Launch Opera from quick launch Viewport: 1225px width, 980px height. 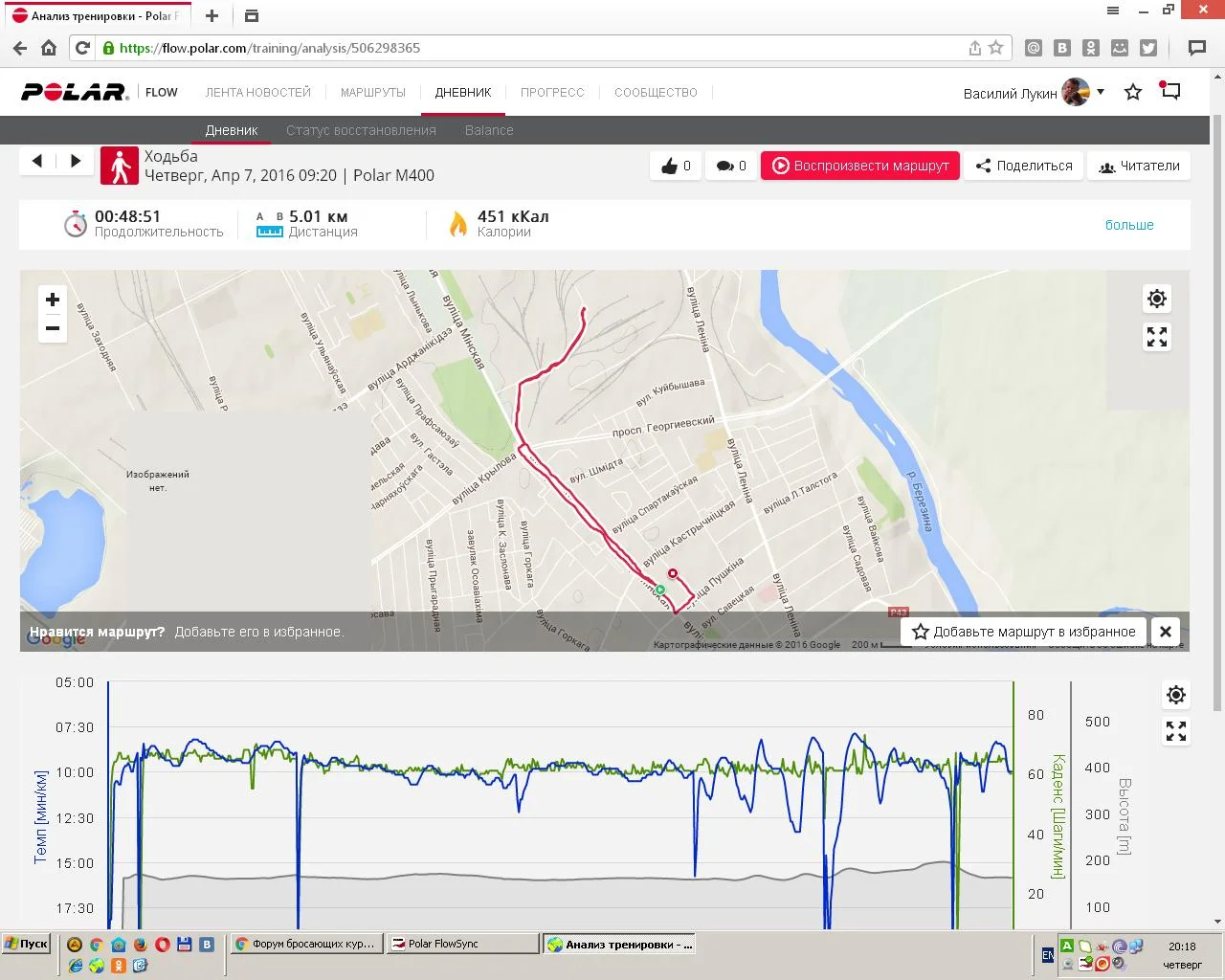tap(162, 945)
